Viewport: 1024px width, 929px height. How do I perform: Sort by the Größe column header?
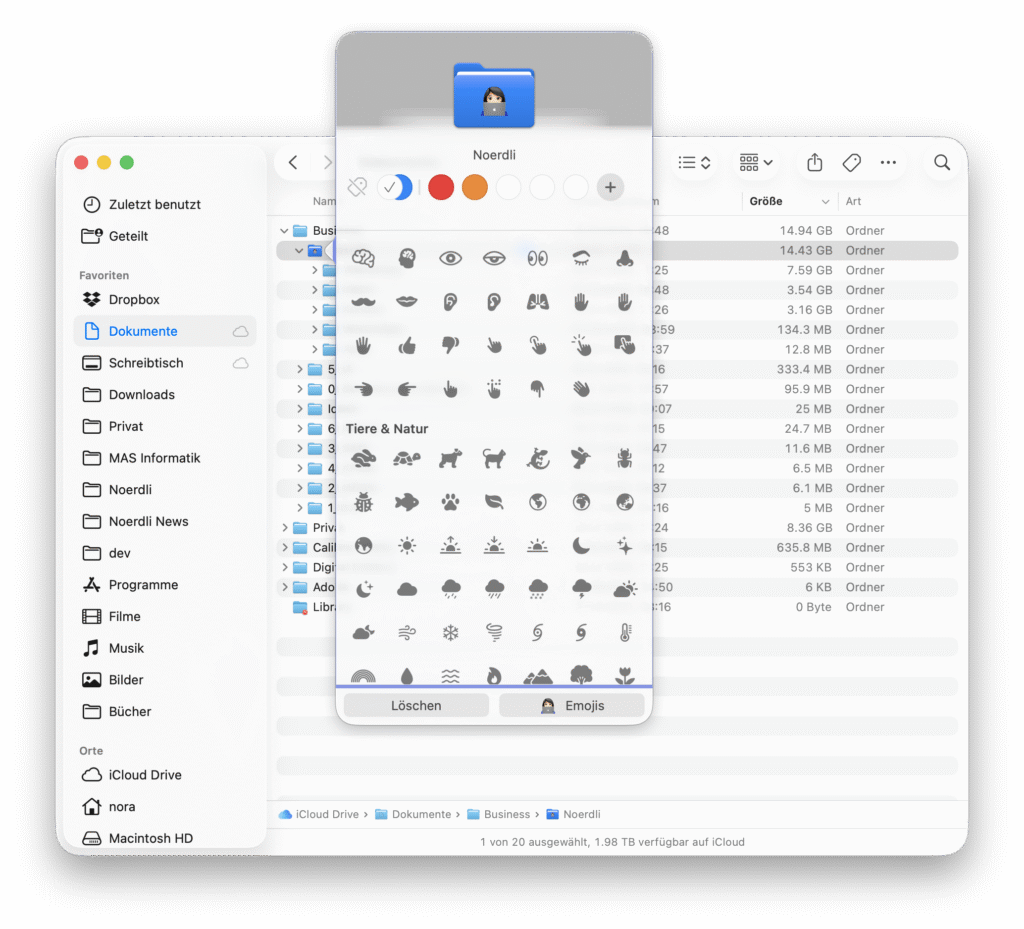point(767,201)
